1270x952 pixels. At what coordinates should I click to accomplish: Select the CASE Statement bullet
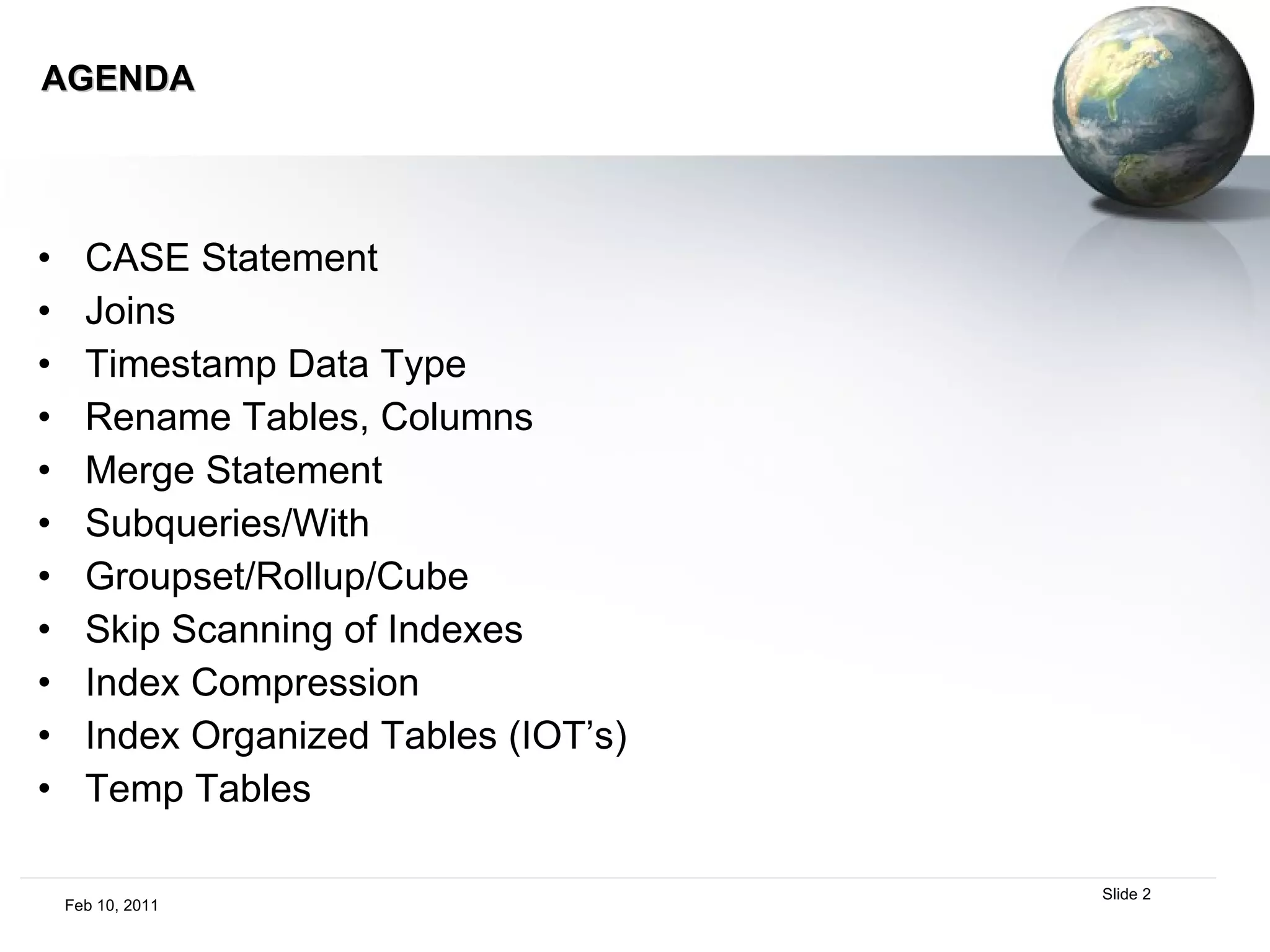click(x=231, y=258)
